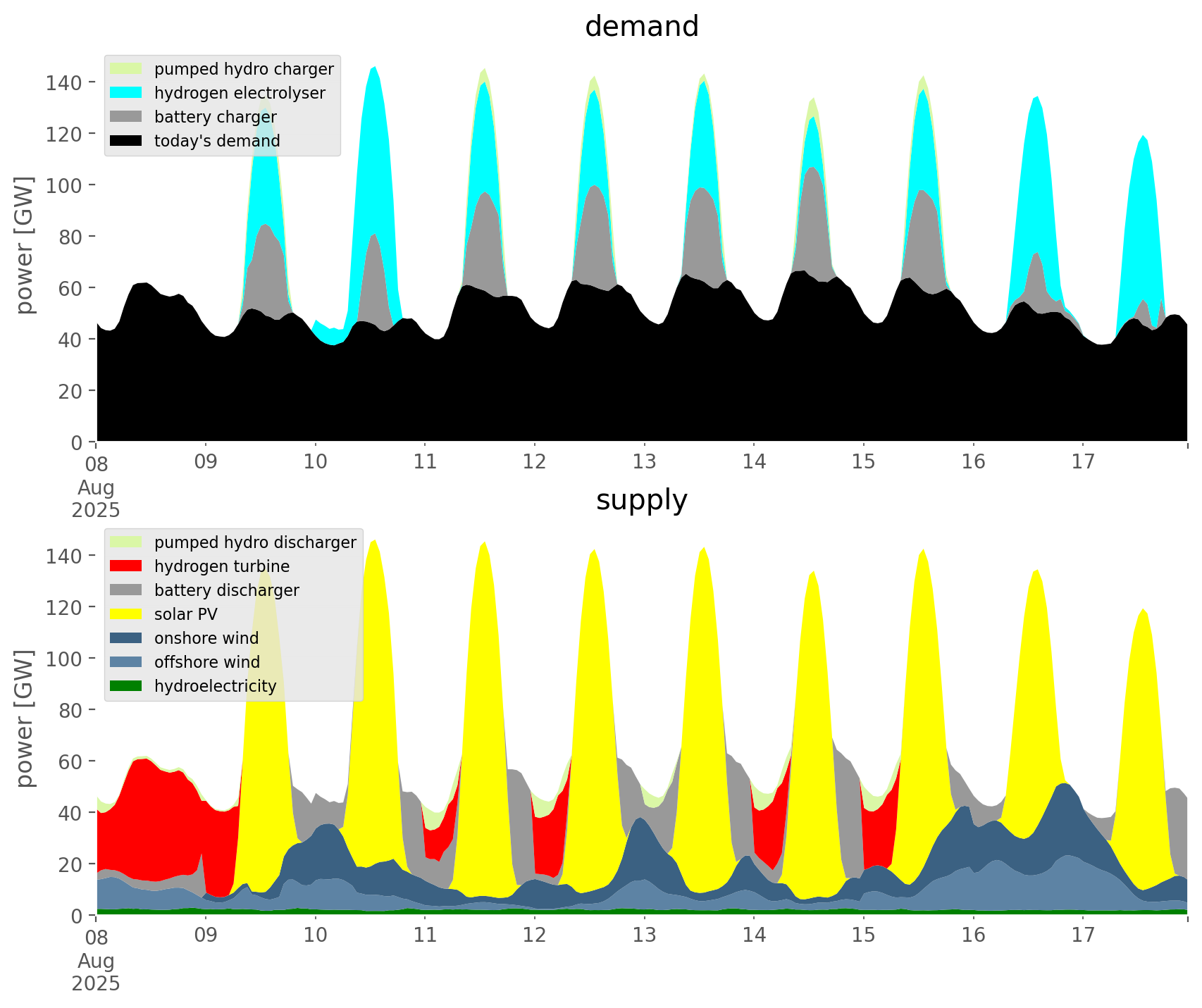Click the "demand" chart title
The width and height of the screenshot is (1202, 1008).
641,27
